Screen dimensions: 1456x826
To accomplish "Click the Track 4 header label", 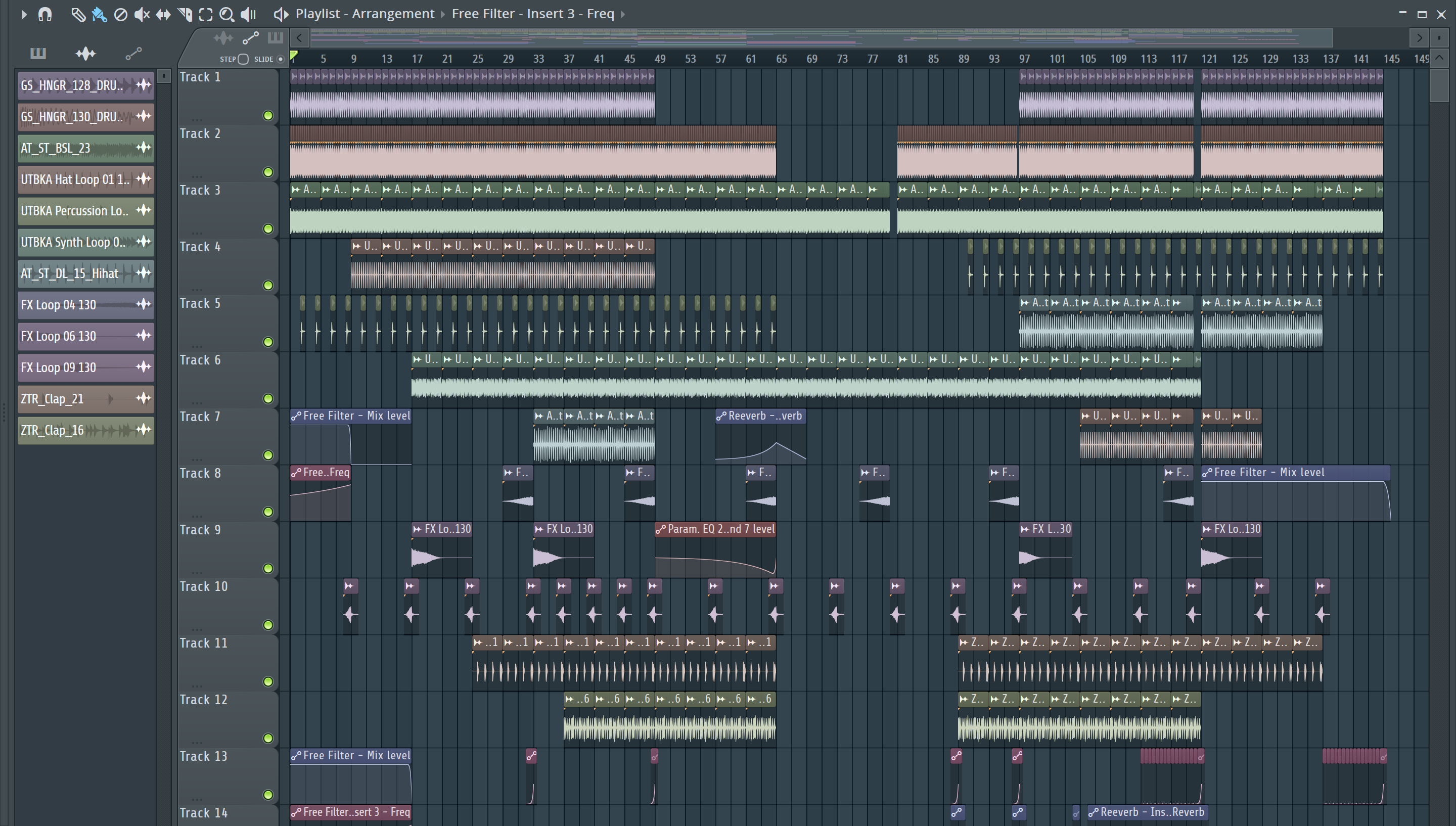I will [x=200, y=247].
